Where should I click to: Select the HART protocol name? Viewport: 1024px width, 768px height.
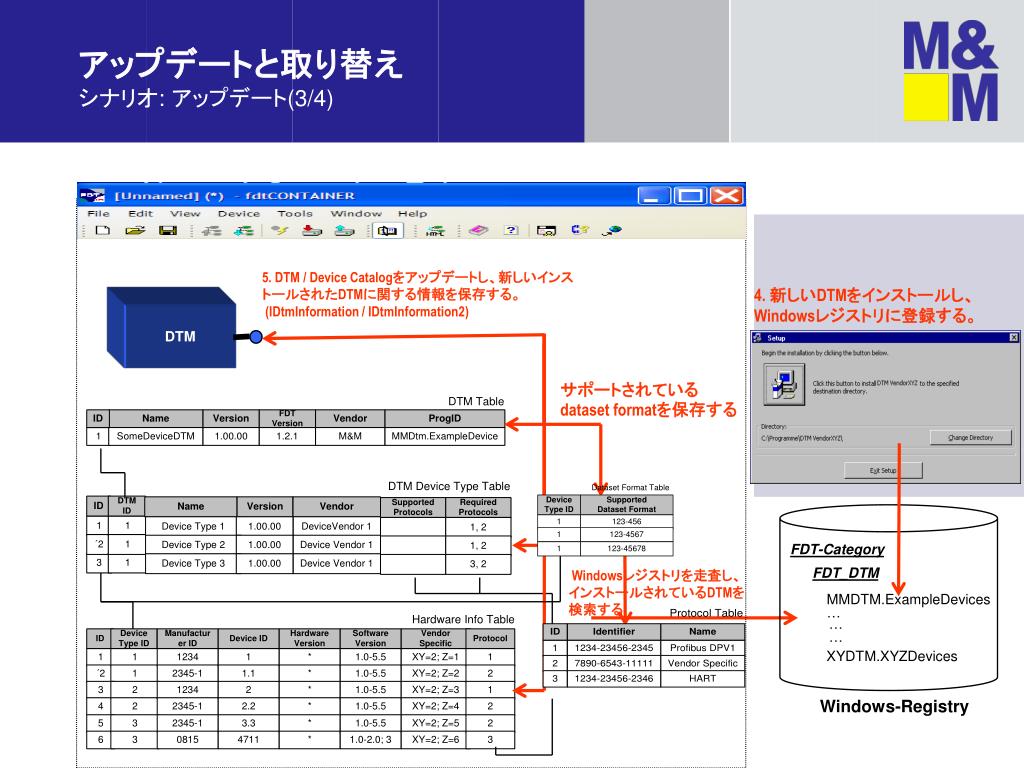[x=703, y=679]
